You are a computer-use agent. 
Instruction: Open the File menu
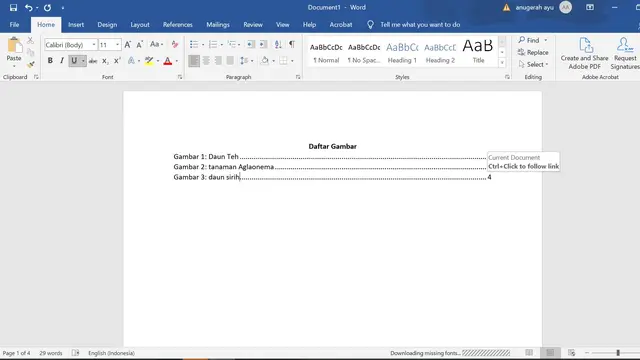pos(14,24)
